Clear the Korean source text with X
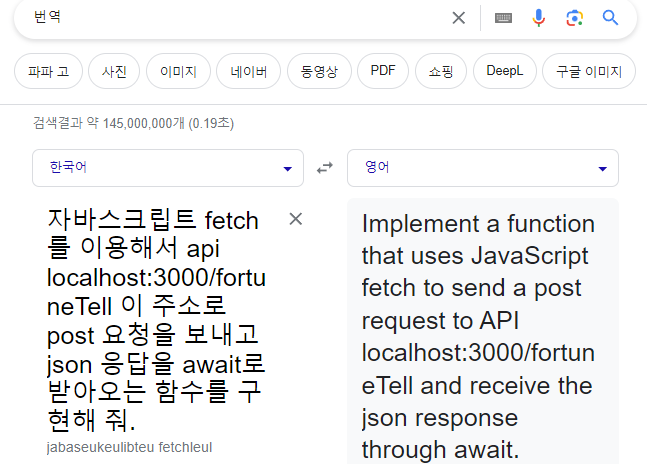Screen dimensions: 647x464 click(x=295, y=219)
